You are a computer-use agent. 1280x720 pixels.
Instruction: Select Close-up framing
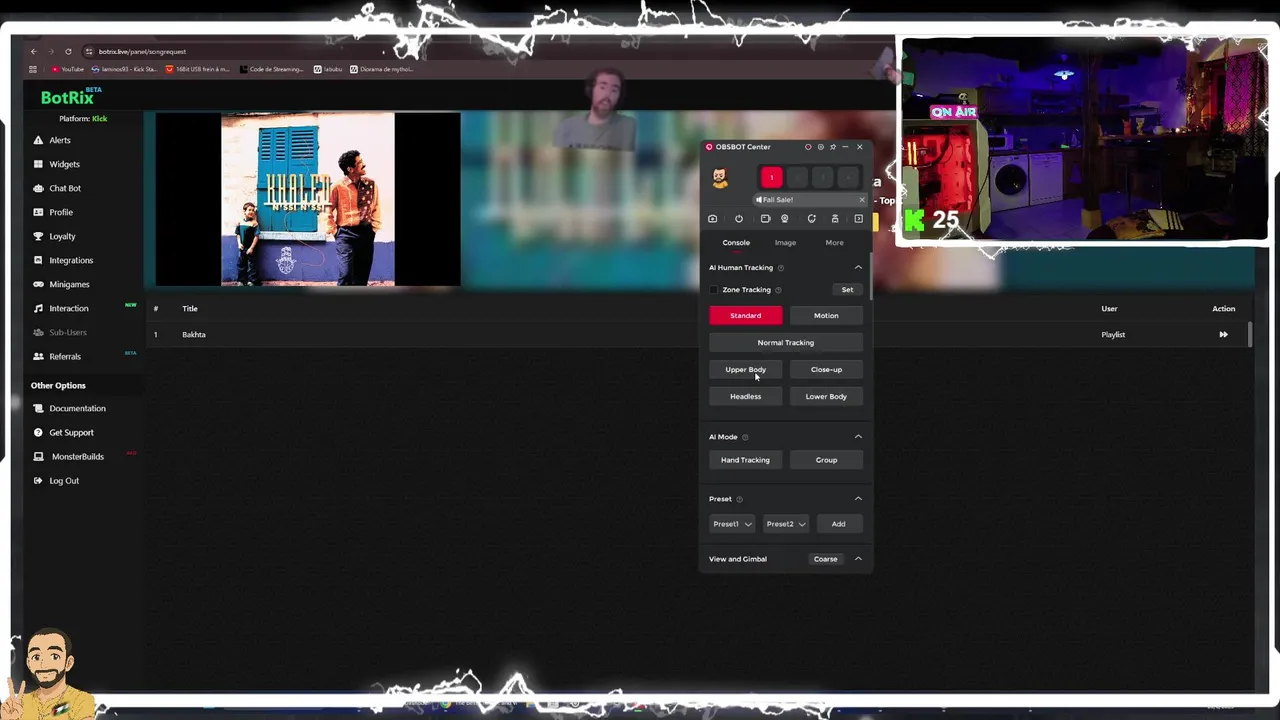click(x=826, y=370)
